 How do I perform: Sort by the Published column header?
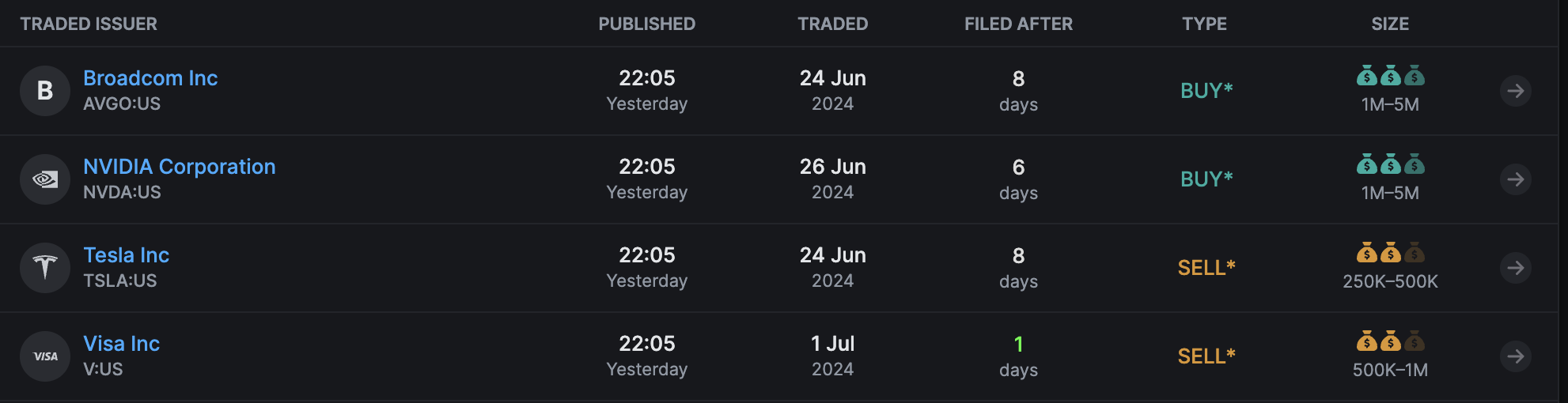click(x=646, y=24)
